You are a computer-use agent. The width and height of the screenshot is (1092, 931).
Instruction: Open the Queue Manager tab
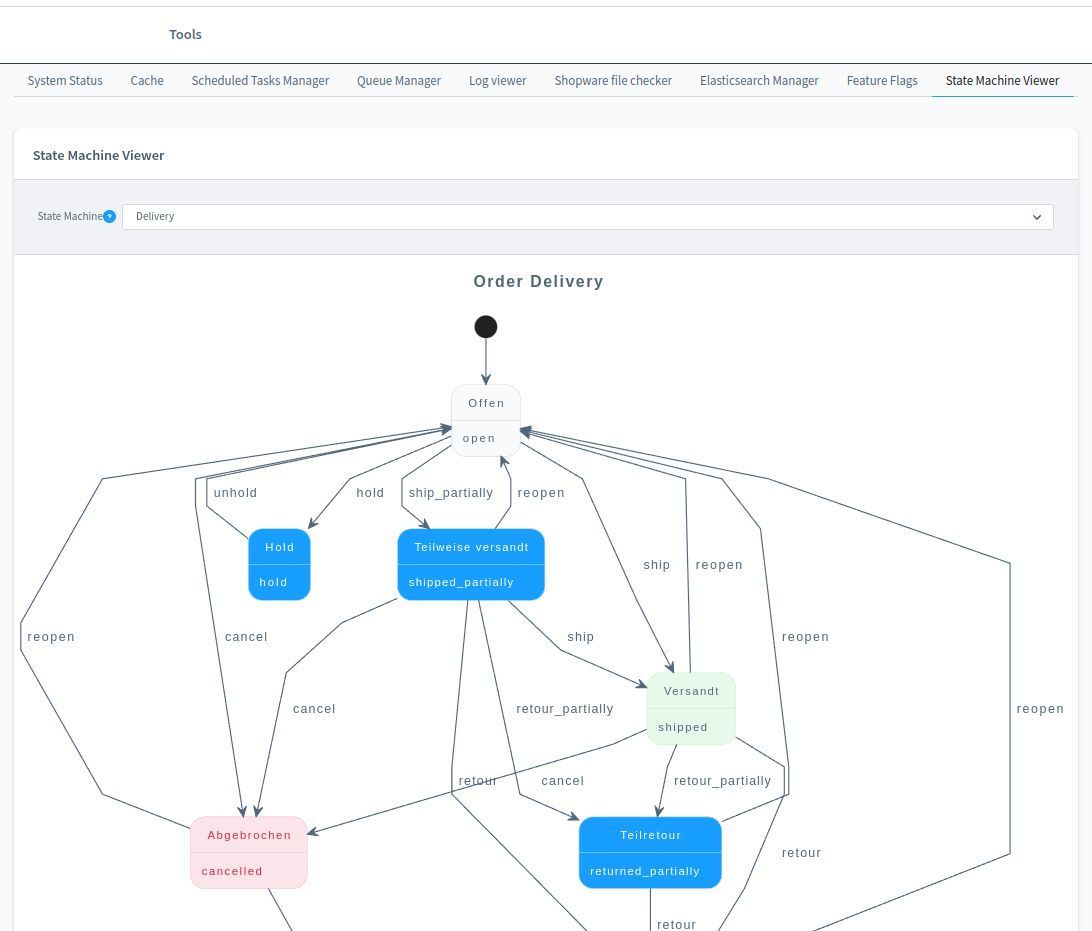pyautogui.click(x=398, y=81)
